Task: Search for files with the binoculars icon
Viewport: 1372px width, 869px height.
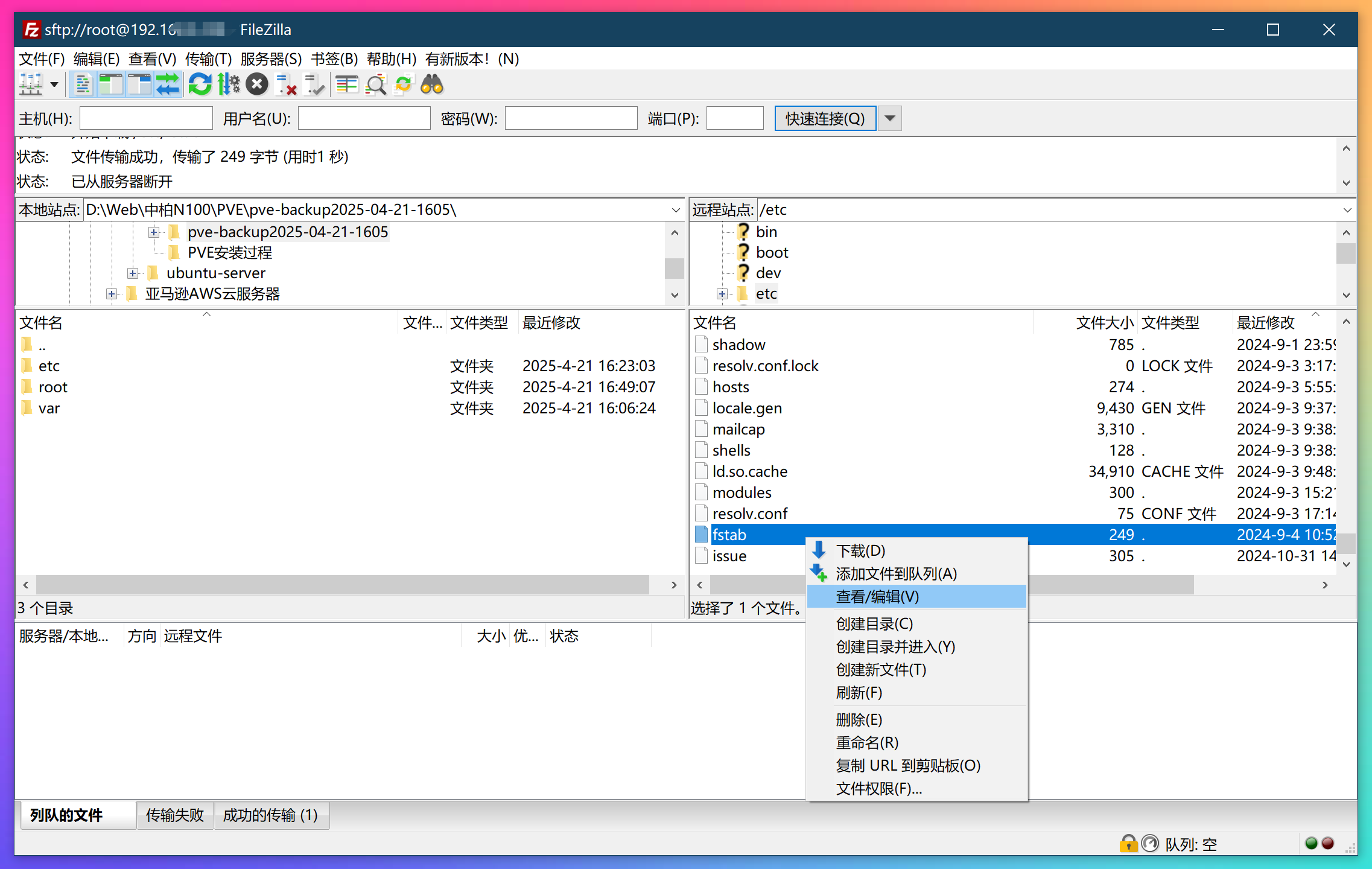Action: pos(431,84)
